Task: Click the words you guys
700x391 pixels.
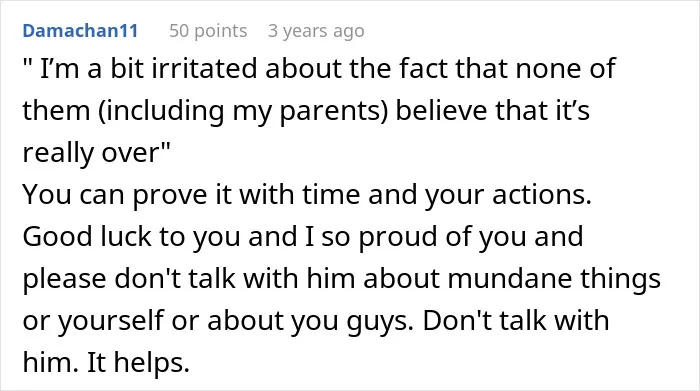Action: 352,321
